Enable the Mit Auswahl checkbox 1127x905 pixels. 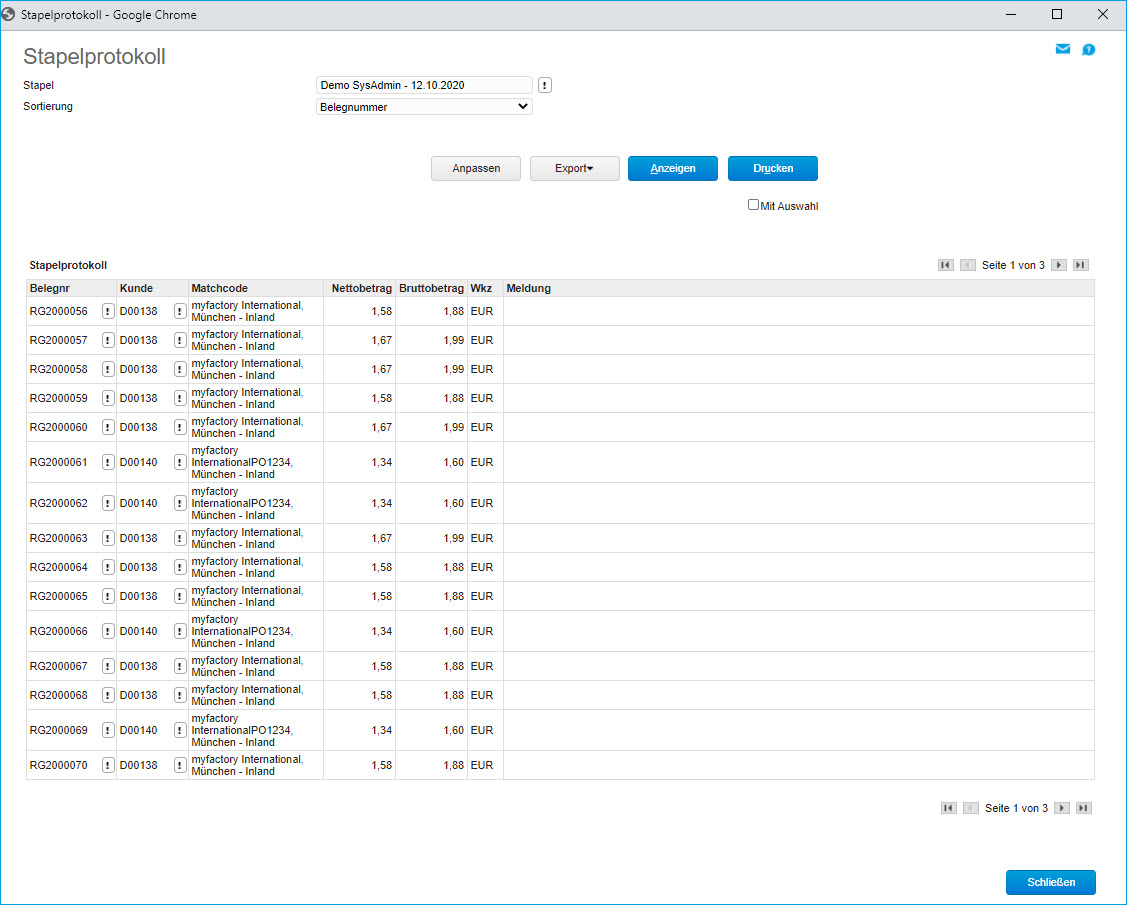pos(754,205)
